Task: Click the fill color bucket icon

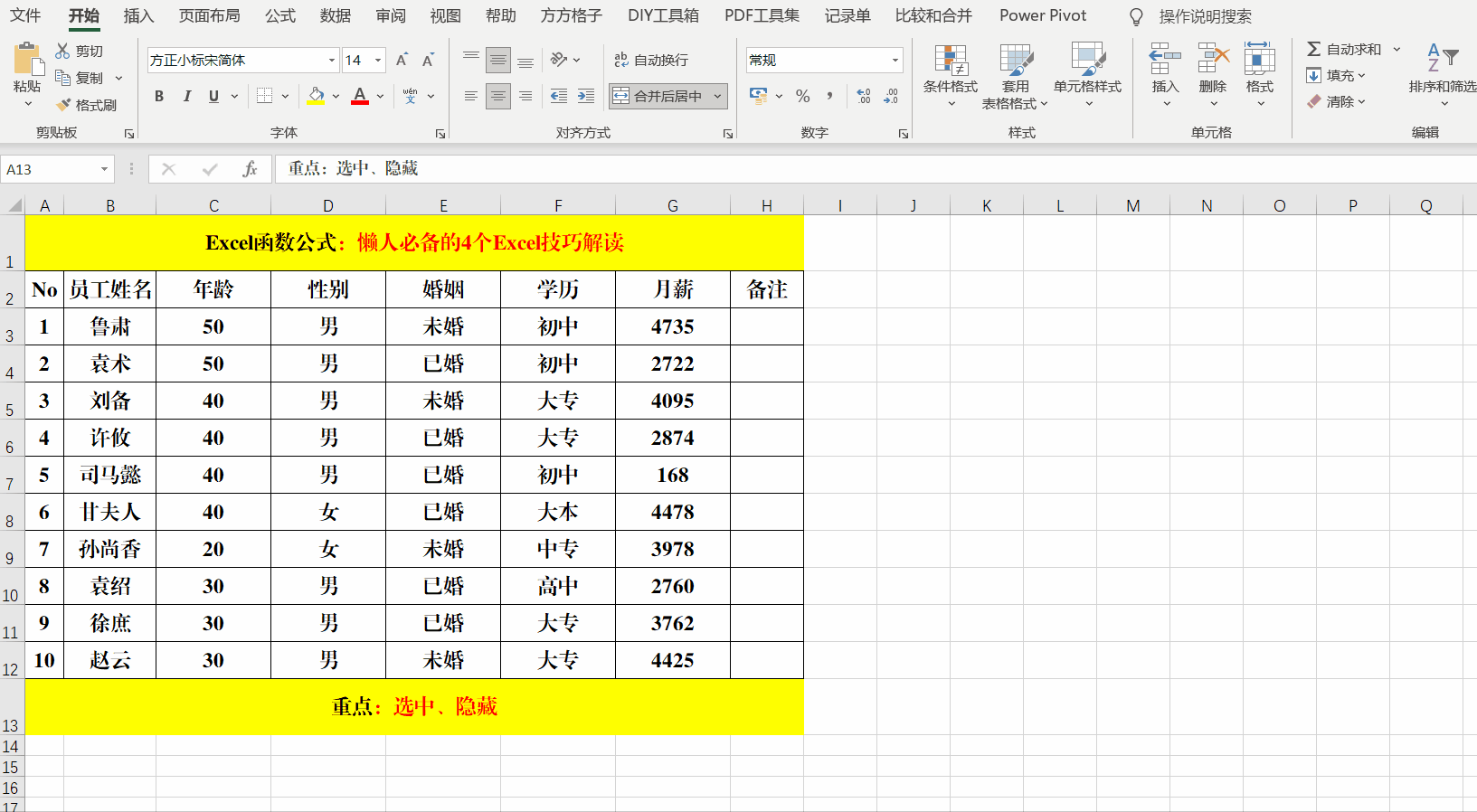Action: 316,96
